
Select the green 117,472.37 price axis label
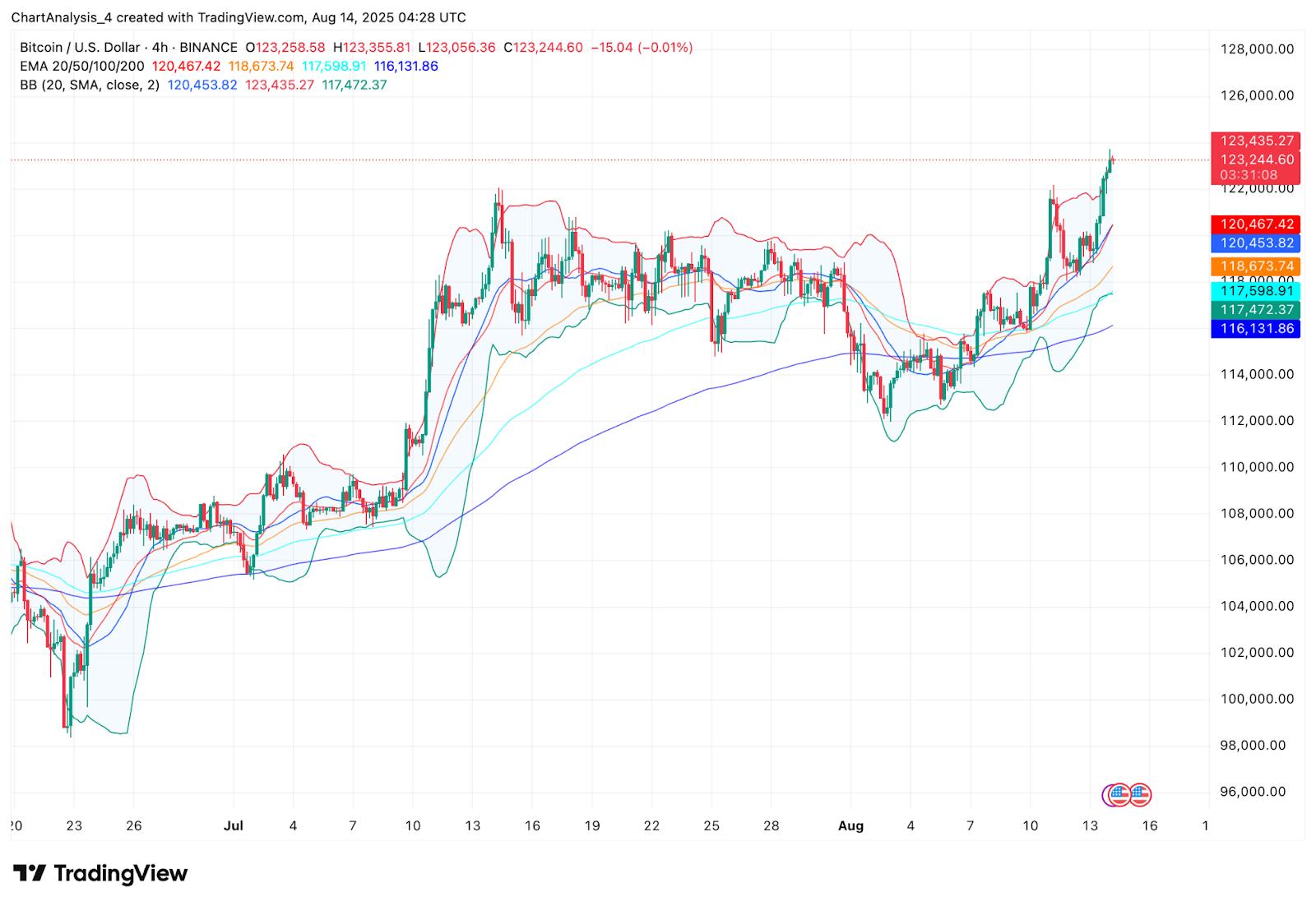(x=1255, y=310)
